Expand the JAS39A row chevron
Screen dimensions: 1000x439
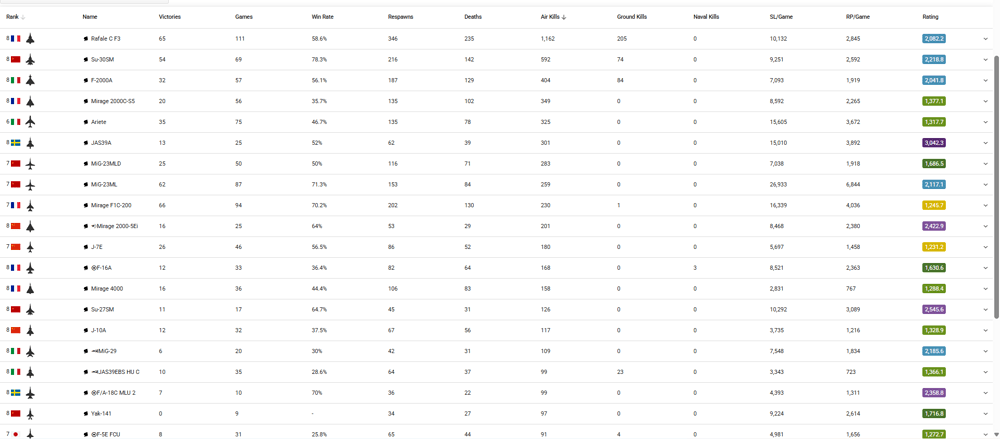985,143
